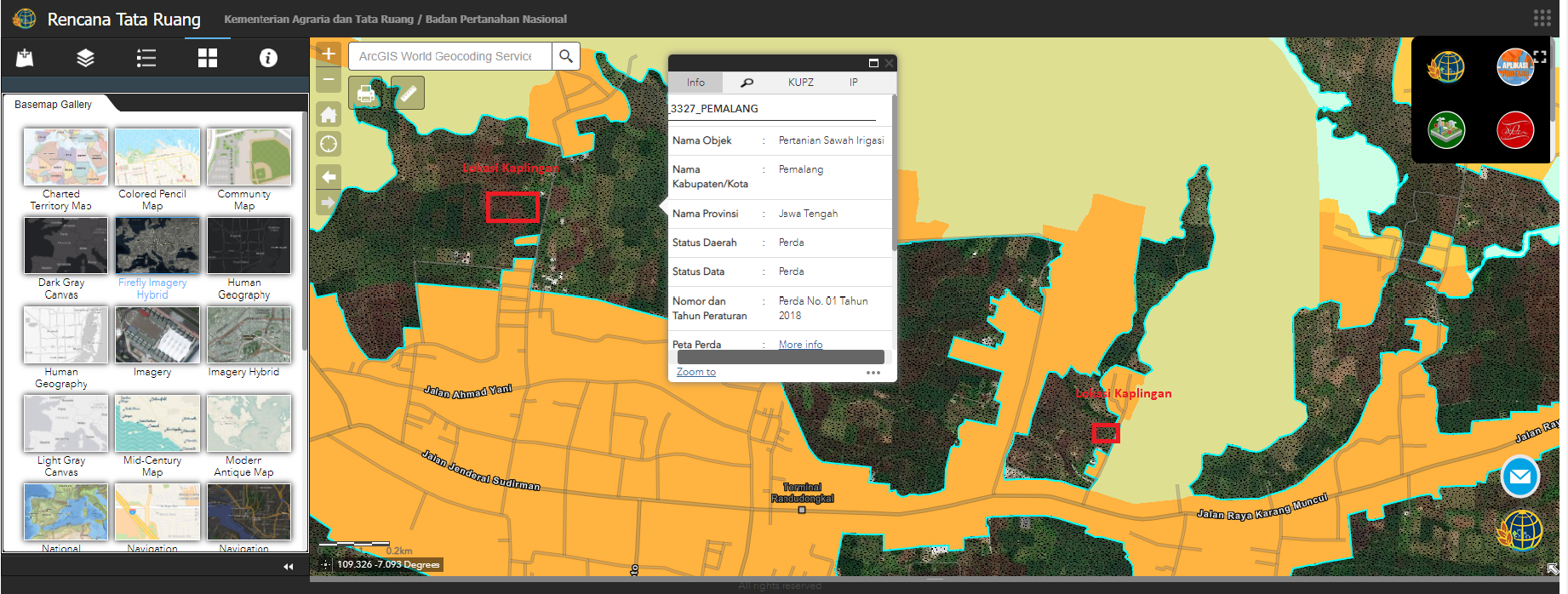Click the blue mail contact button
1568x594 pixels.
[x=1519, y=477]
